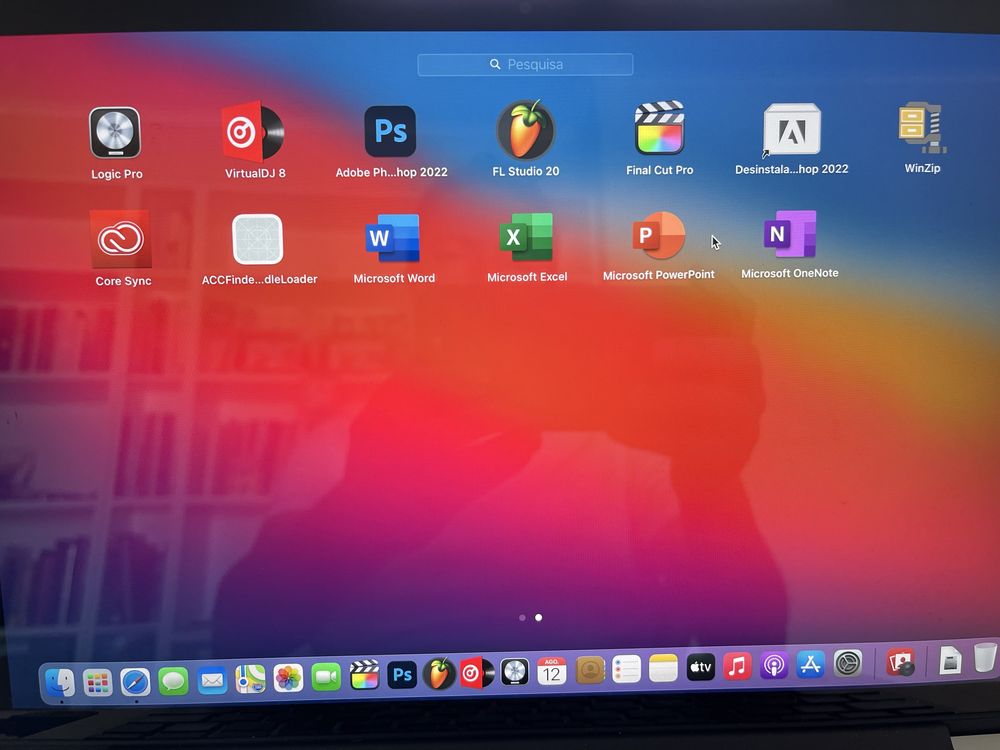Switch to first Launchpad page dot
Viewport: 1000px width, 750px height.
(522, 617)
